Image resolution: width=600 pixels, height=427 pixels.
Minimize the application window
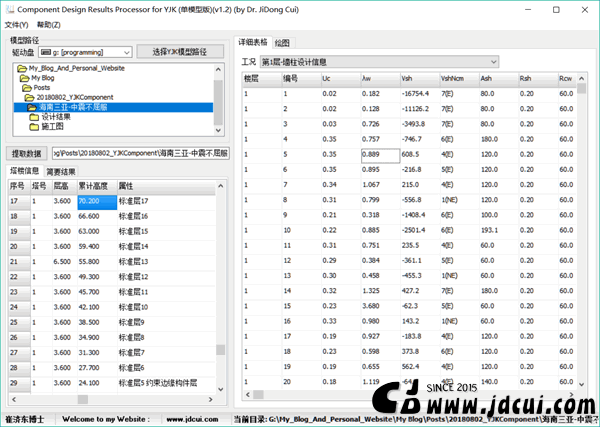[x=528, y=10]
